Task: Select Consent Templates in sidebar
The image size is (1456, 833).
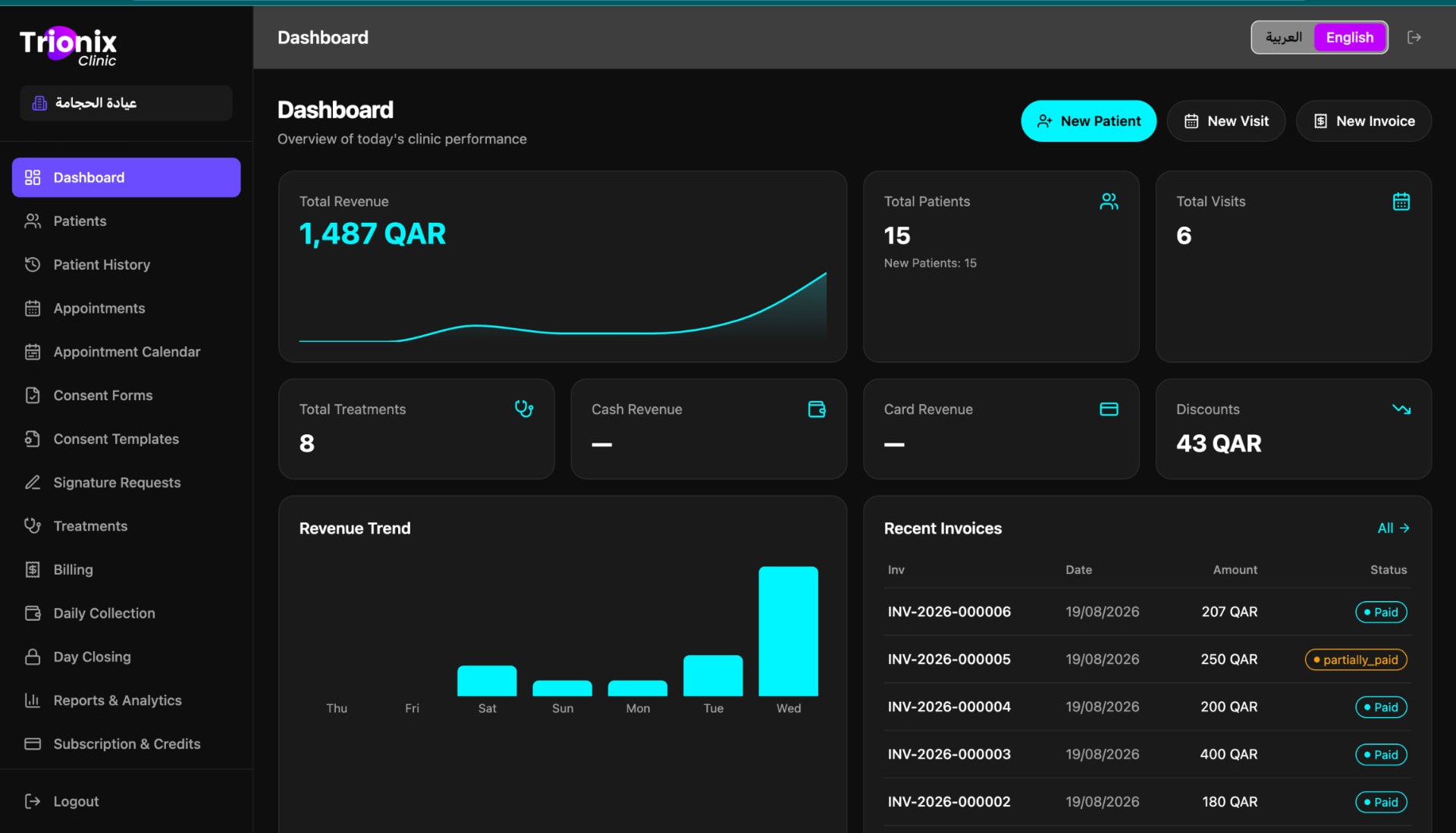Action: click(x=126, y=439)
